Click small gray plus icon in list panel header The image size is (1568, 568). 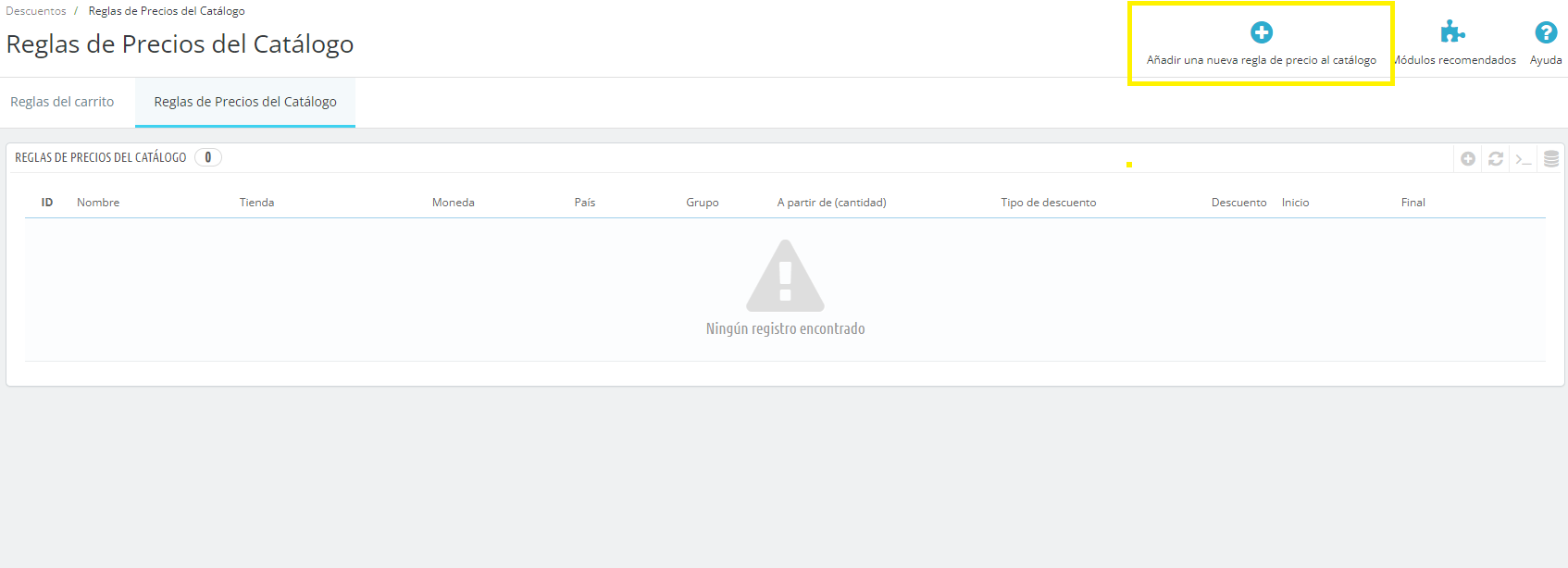(1468, 159)
